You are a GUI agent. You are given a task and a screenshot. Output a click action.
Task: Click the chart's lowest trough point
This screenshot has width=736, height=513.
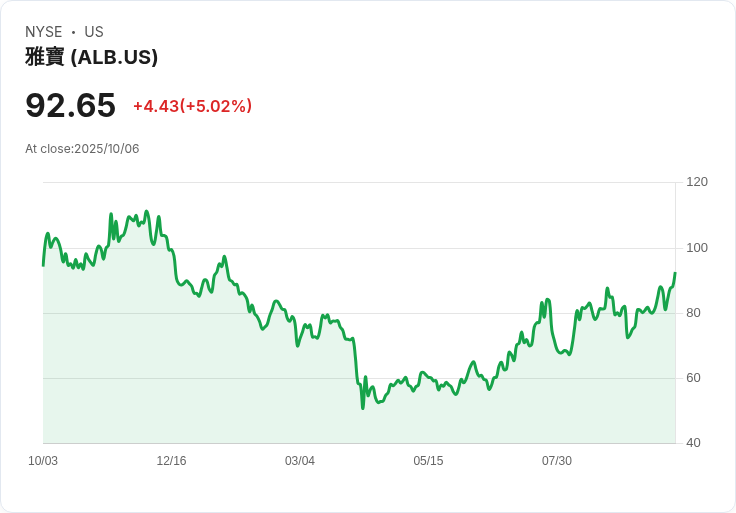[x=363, y=408]
